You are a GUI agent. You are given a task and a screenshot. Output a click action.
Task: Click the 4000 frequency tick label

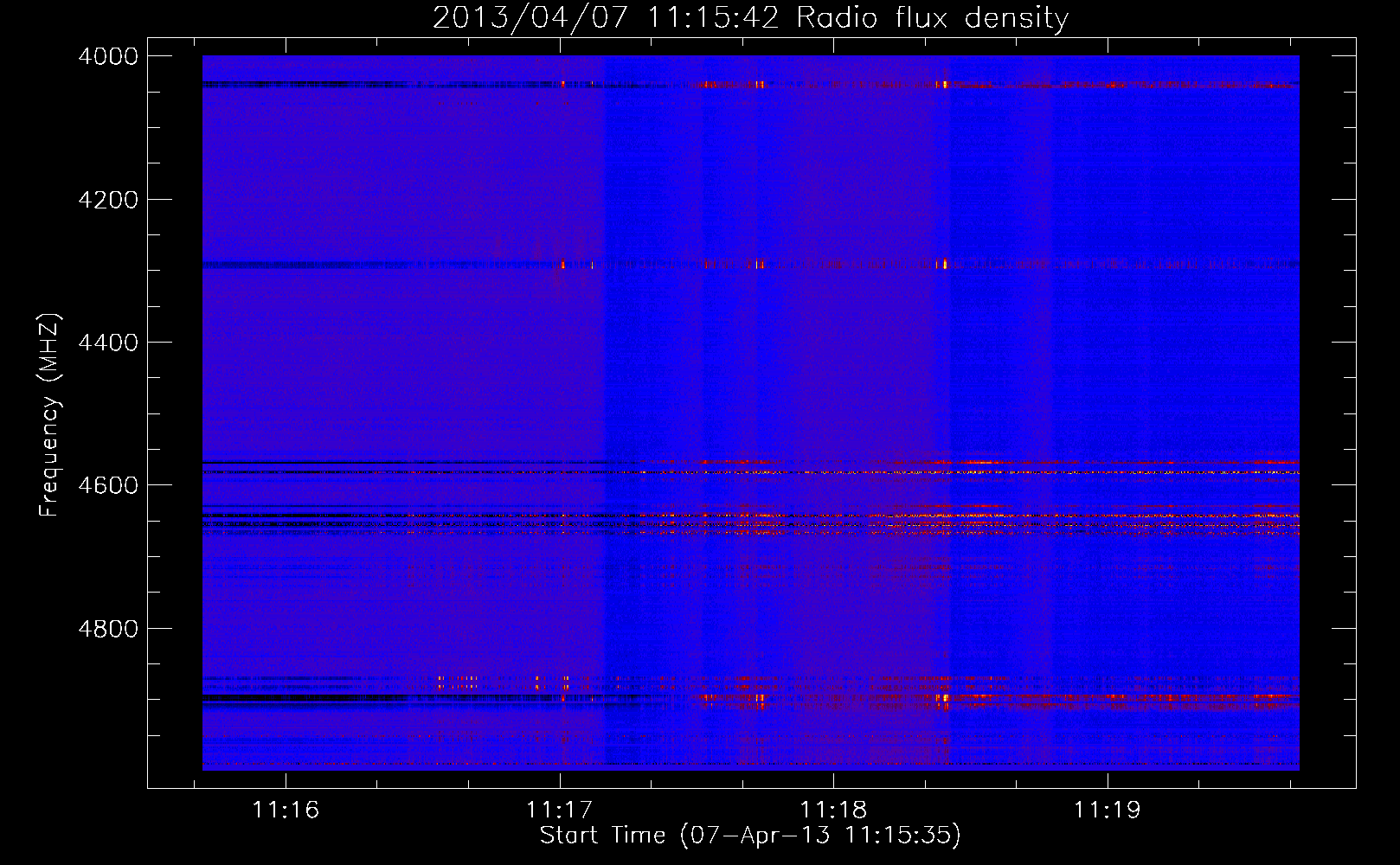click(x=108, y=56)
